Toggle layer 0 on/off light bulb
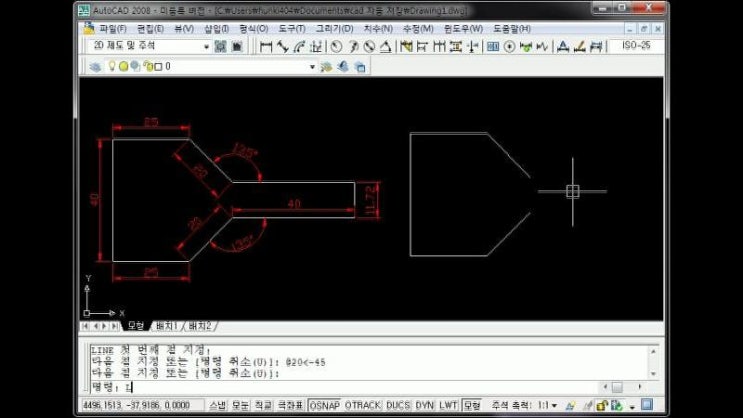 pos(112,66)
